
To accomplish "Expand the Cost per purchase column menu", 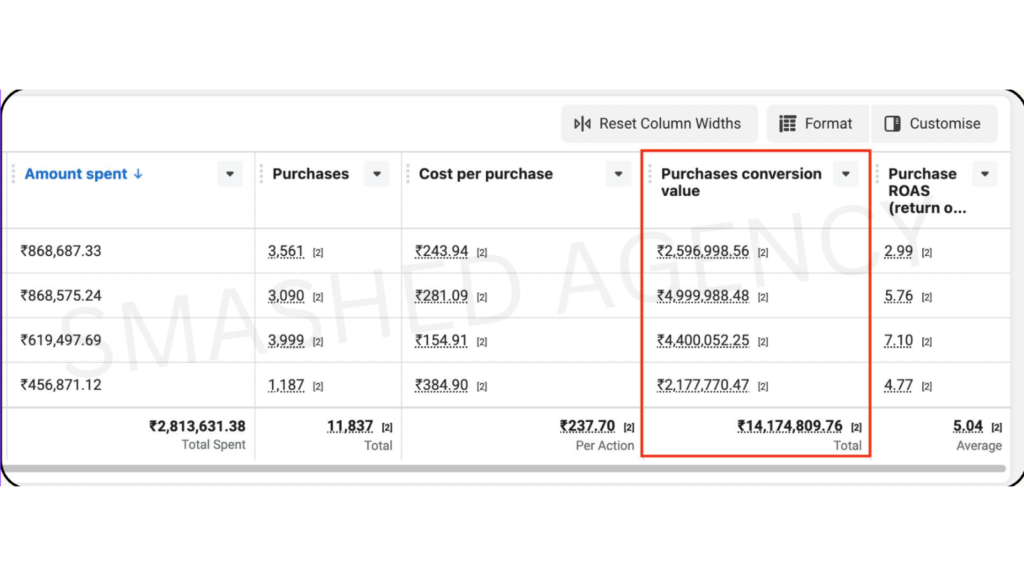I will (618, 174).
